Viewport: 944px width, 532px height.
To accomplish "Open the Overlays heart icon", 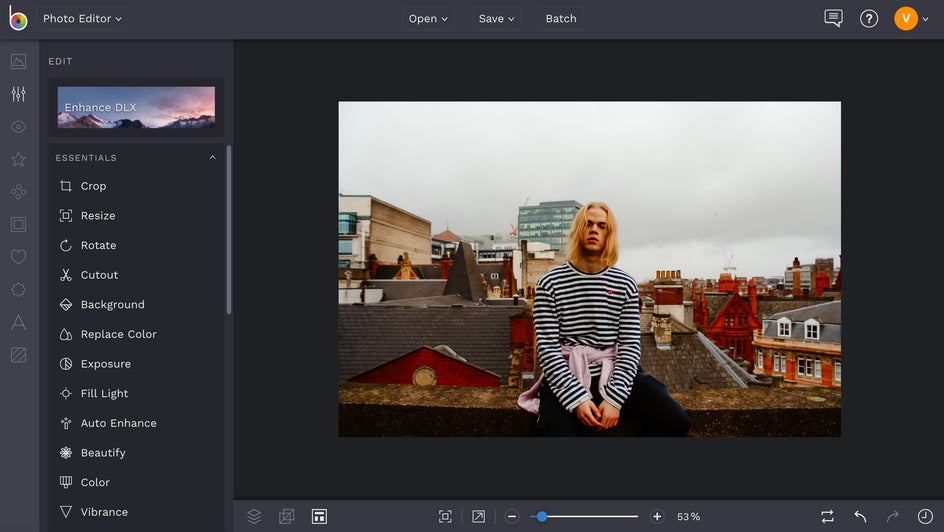I will click(18, 257).
